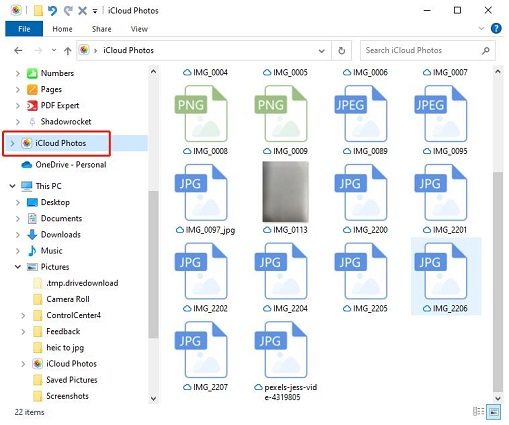
Task: Select the heic to jpg folder
Action: tap(65, 348)
